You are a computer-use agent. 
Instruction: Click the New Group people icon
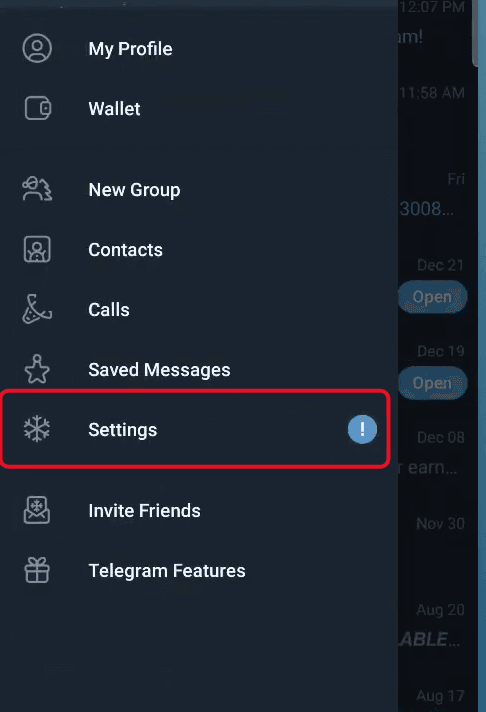[x=37, y=189]
